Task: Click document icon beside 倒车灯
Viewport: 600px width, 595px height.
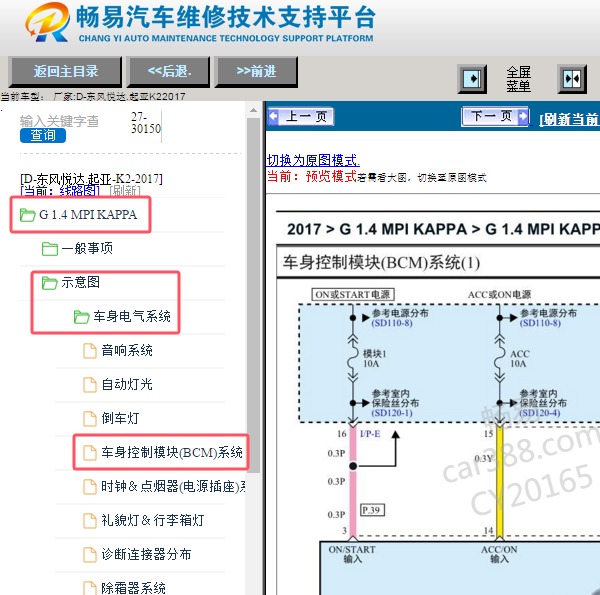Action: click(90, 419)
